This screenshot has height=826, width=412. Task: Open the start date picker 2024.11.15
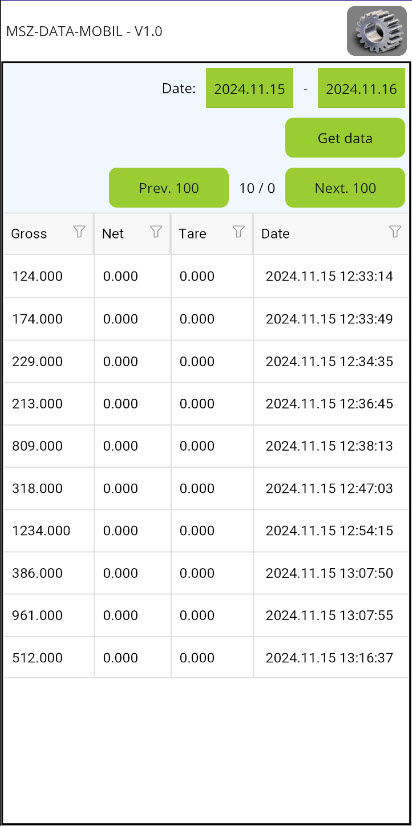pos(249,88)
